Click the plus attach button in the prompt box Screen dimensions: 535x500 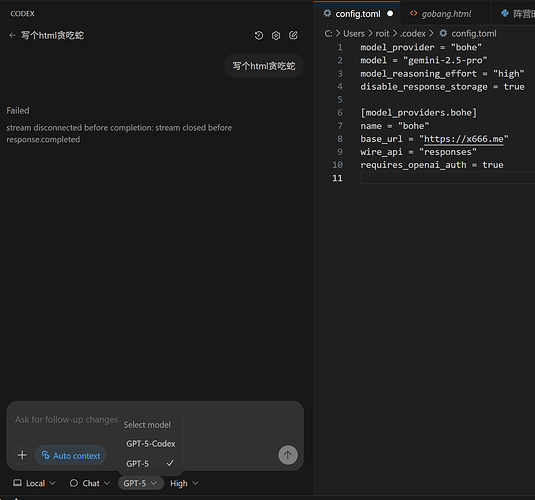tap(22, 455)
